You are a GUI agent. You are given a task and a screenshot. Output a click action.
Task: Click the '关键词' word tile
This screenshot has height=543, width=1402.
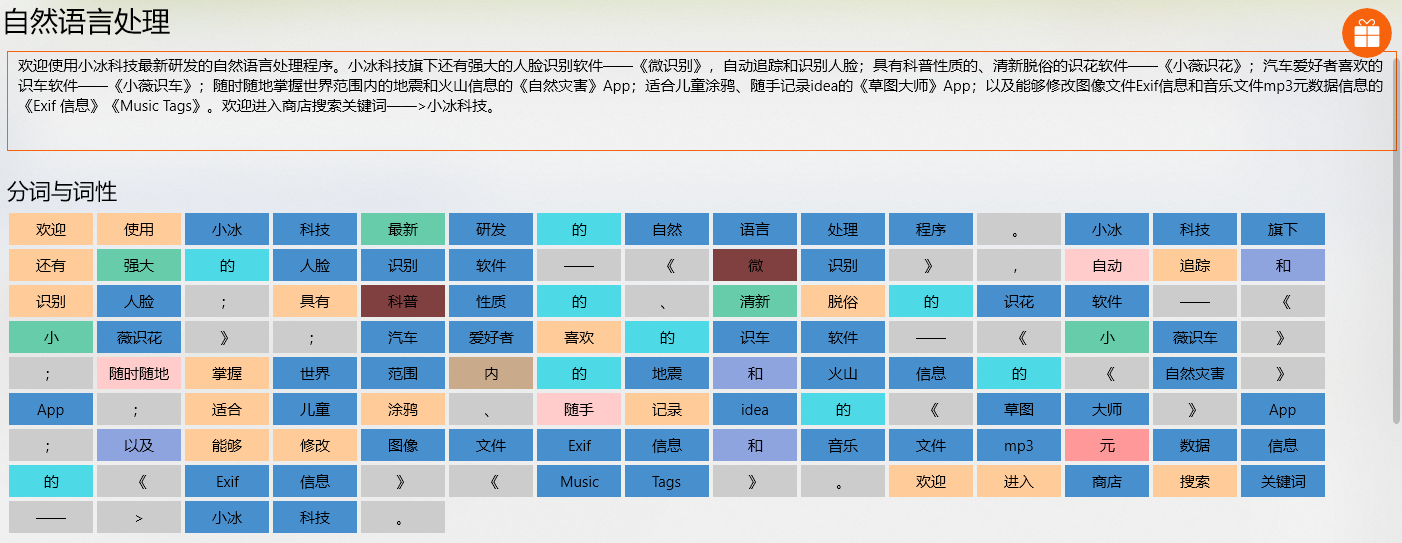1283,481
